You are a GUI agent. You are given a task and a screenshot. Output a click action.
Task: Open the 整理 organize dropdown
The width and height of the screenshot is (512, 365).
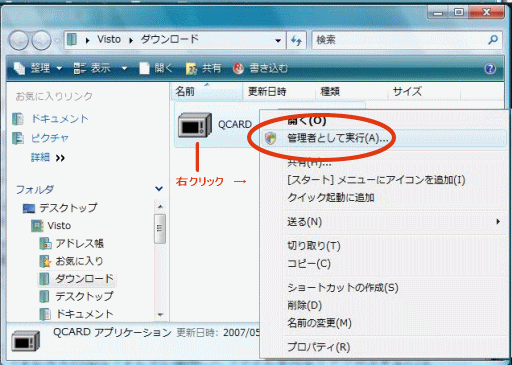38,68
